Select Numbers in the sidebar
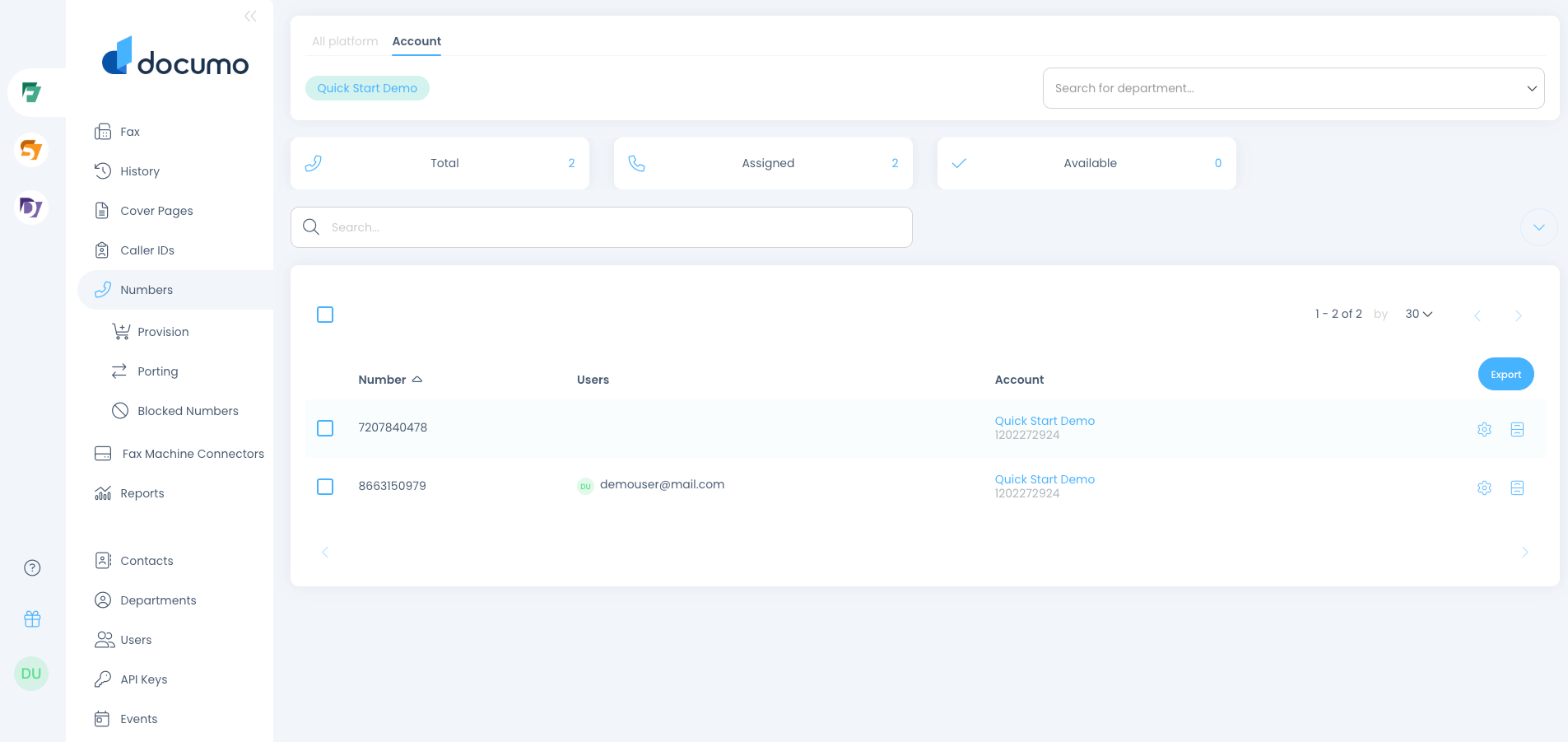Image resolution: width=1568 pixels, height=742 pixels. pyautogui.click(x=175, y=290)
